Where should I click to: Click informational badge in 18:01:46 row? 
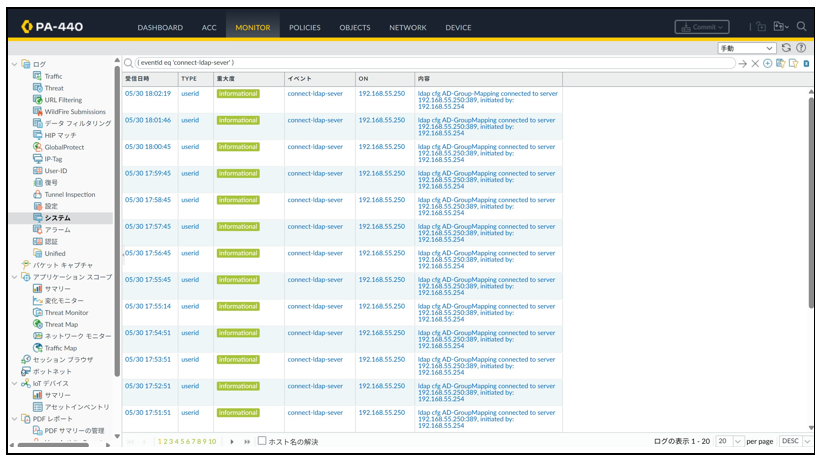[x=238, y=120]
